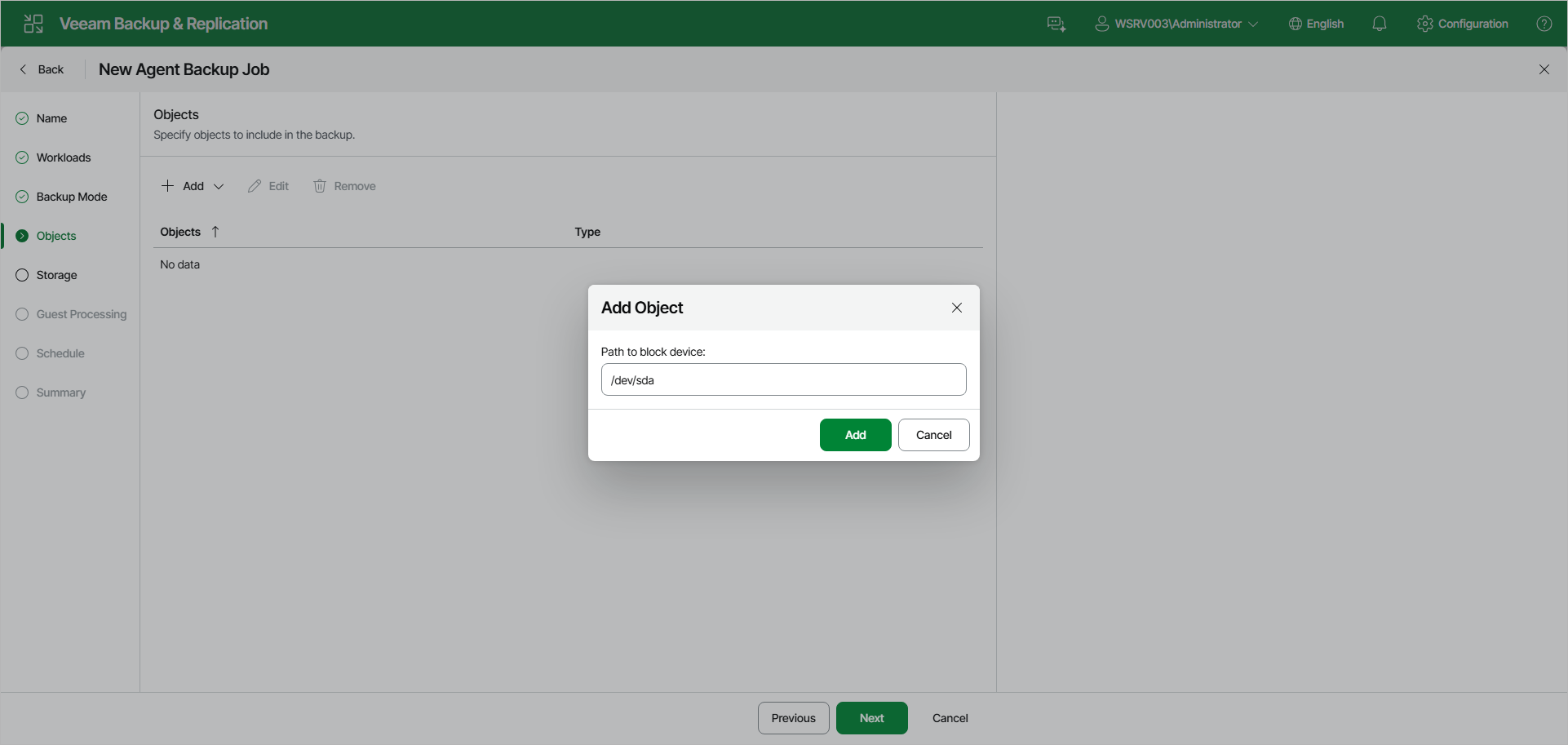The height and width of the screenshot is (745, 1568).
Task: Cancel the wizard at the bottom
Action: (x=950, y=718)
